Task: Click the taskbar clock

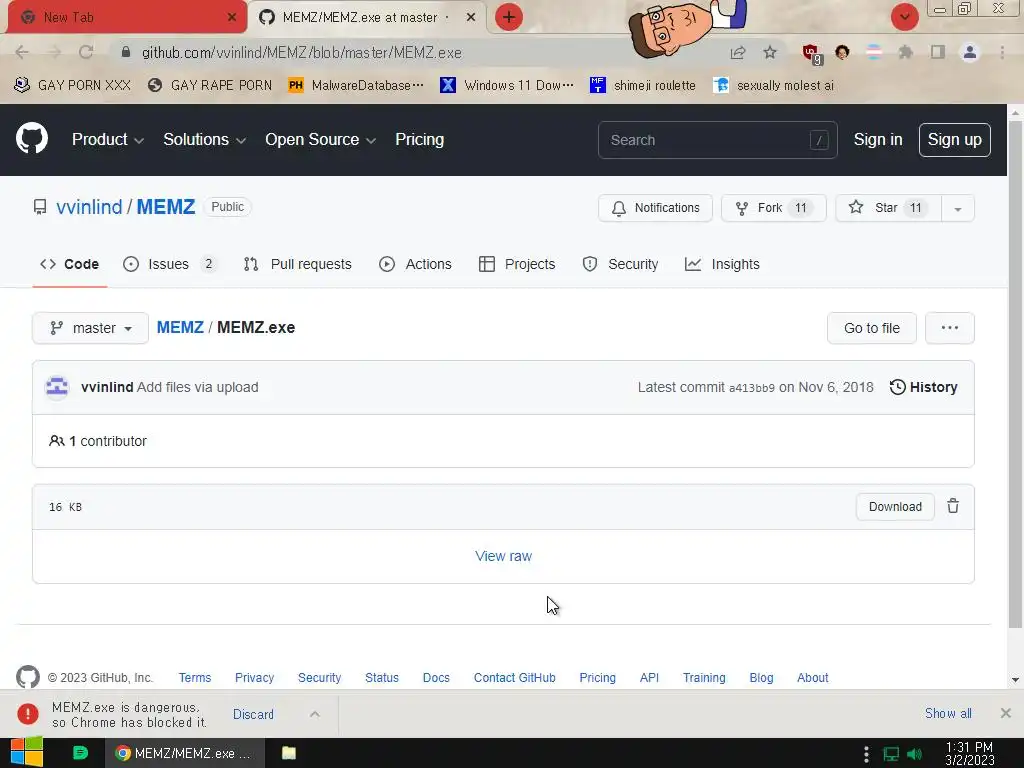Action: [969, 753]
